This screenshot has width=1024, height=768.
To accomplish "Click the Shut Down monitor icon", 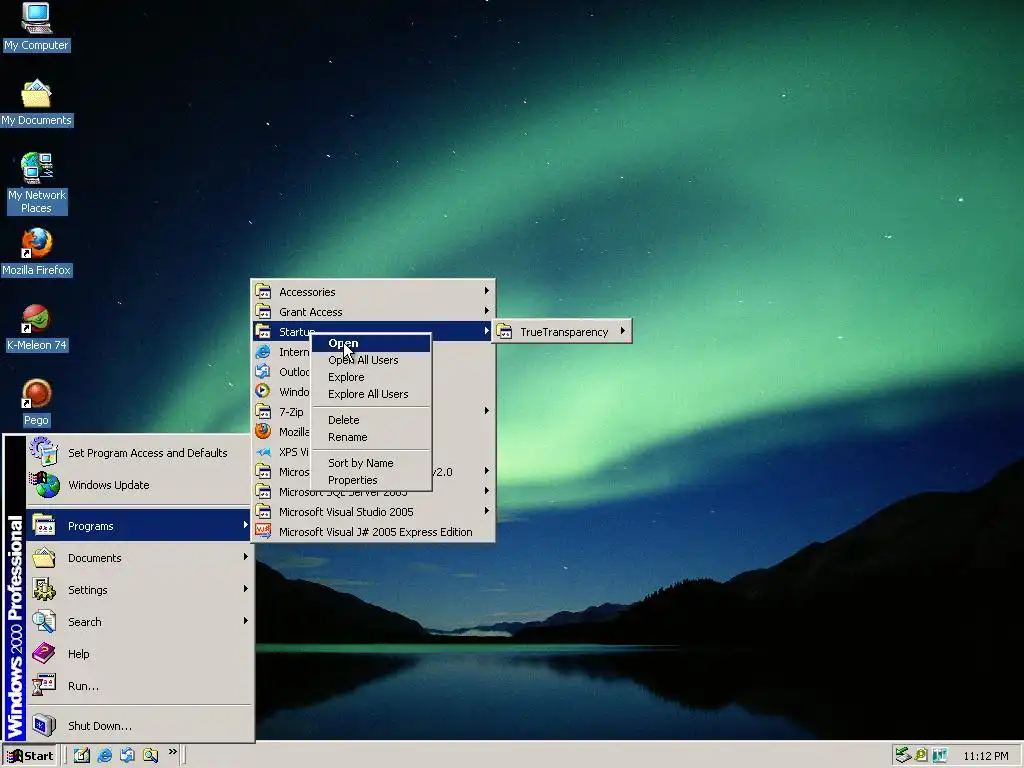I will (44, 726).
